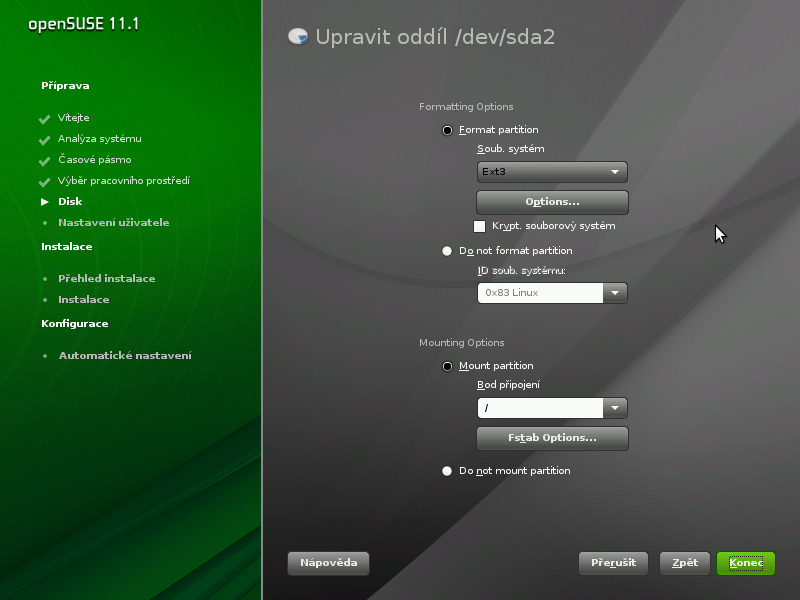Click the Instalace step under Instalace heading
This screenshot has height=600, width=800.
pos(84,299)
